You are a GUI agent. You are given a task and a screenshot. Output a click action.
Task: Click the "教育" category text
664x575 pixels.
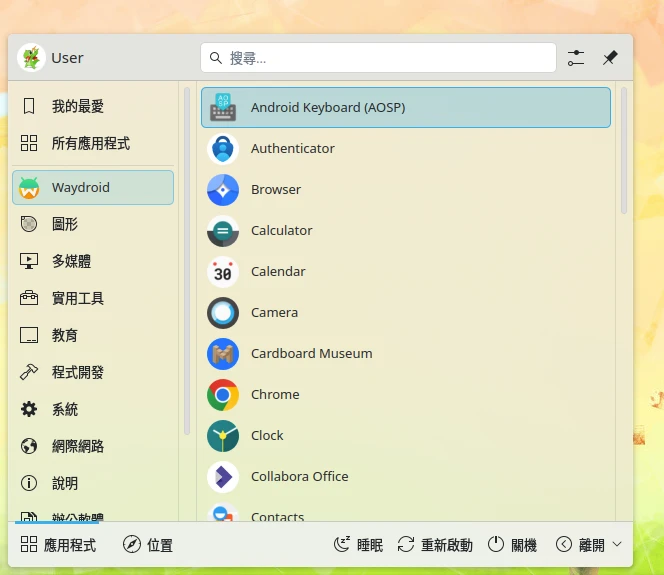tap(64, 335)
